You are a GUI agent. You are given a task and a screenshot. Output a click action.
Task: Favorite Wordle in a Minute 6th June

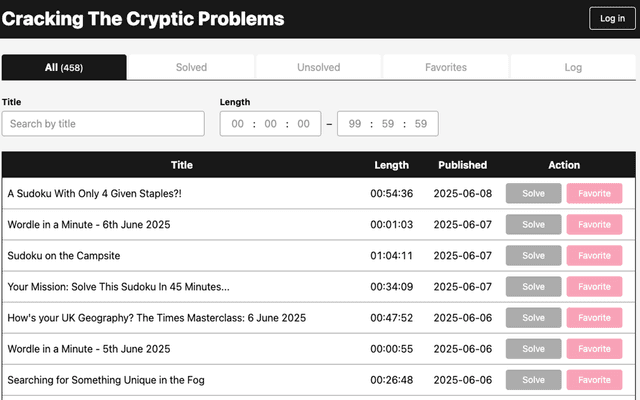tap(594, 224)
